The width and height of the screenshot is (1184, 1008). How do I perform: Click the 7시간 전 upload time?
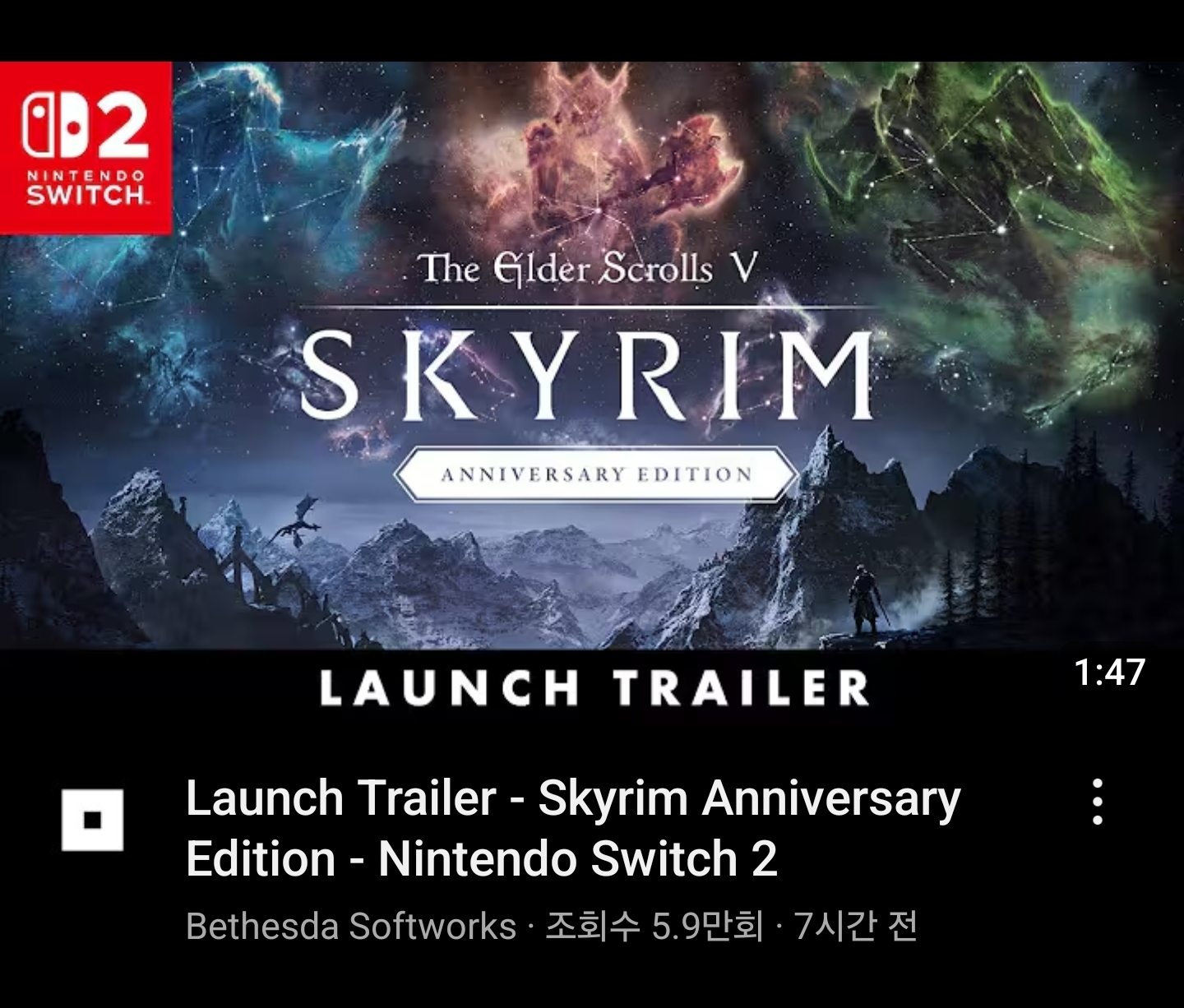point(855,927)
